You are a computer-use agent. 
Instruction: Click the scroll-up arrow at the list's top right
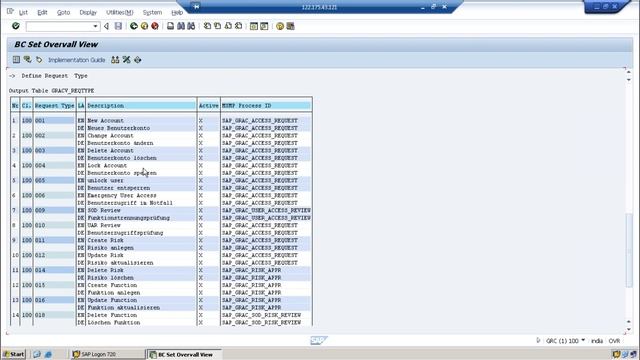pos(629,72)
